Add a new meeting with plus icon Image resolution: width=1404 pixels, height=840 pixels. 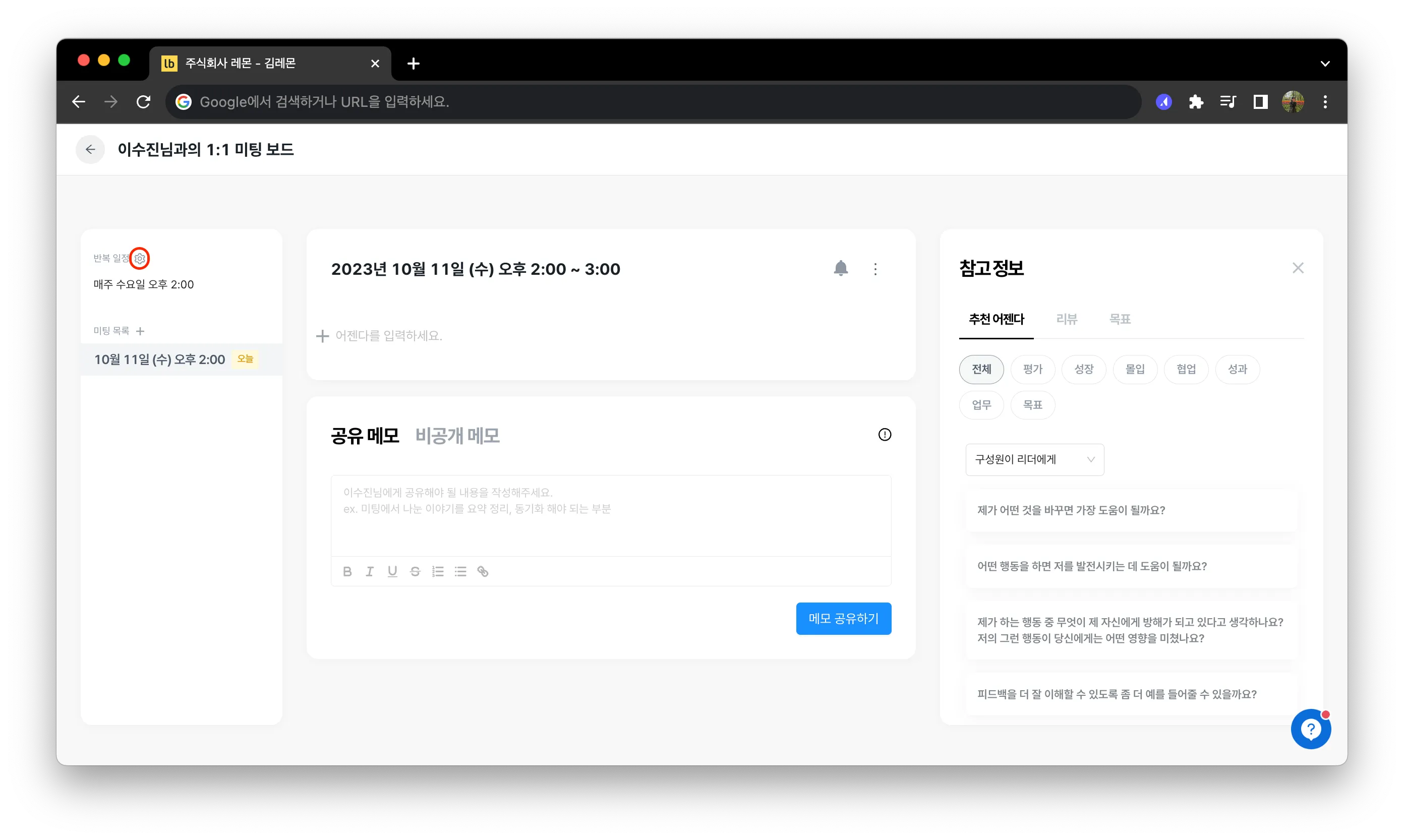(x=140, y=331)
